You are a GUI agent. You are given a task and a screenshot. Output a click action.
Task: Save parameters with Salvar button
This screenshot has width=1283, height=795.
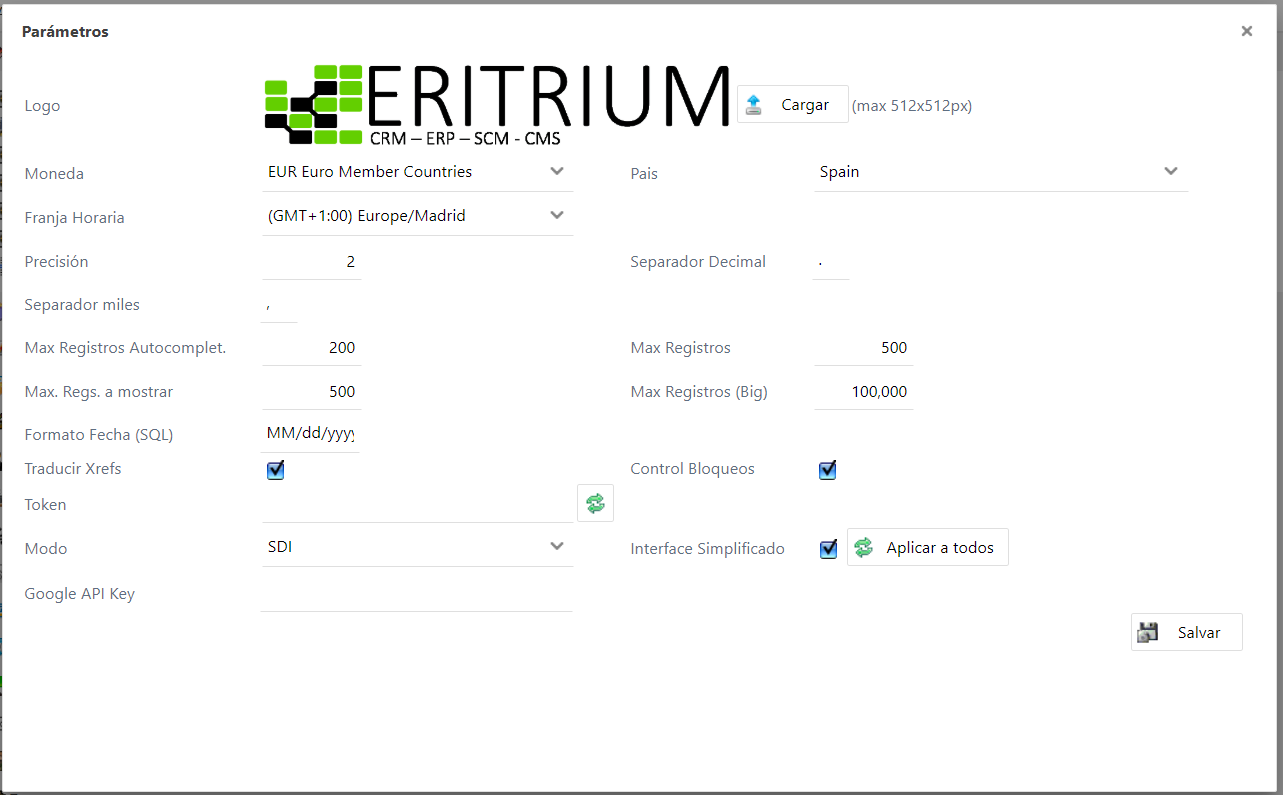pos(1187,632)
